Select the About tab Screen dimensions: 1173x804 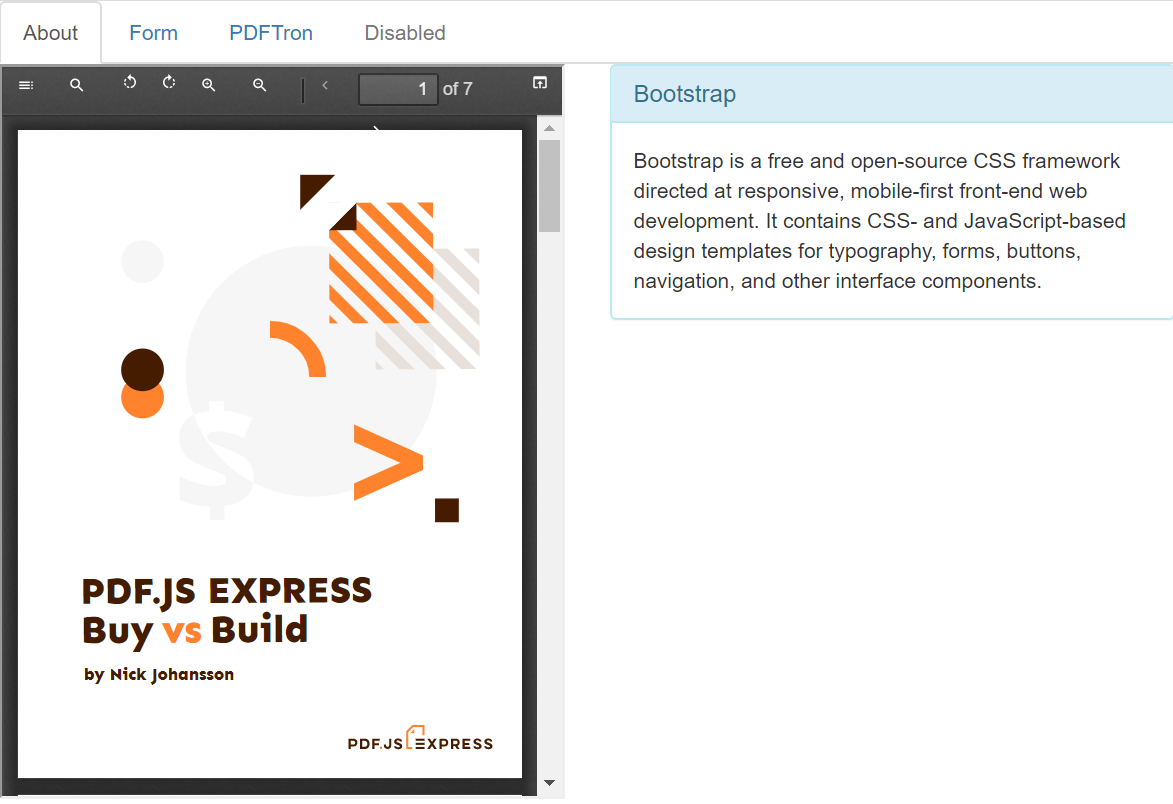tap(51, 32)
